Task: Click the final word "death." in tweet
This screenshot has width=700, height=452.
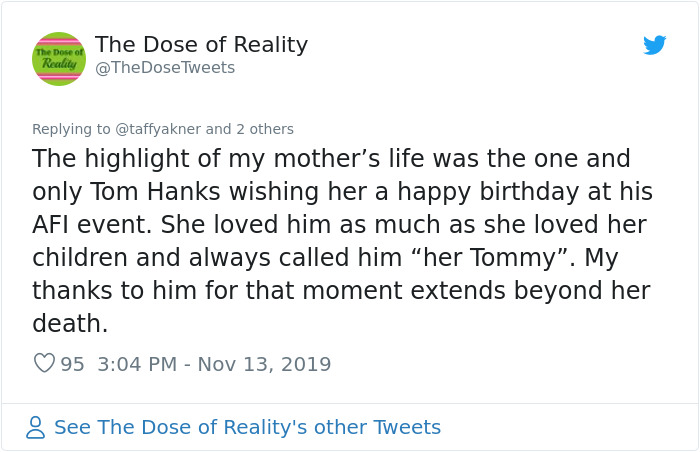Action: point(70,323)
